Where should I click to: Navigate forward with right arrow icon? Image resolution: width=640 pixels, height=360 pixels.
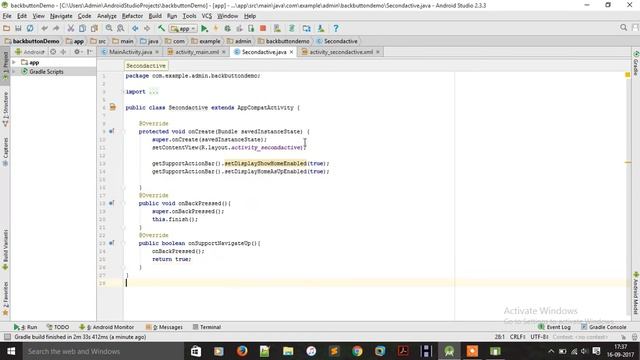147,29
